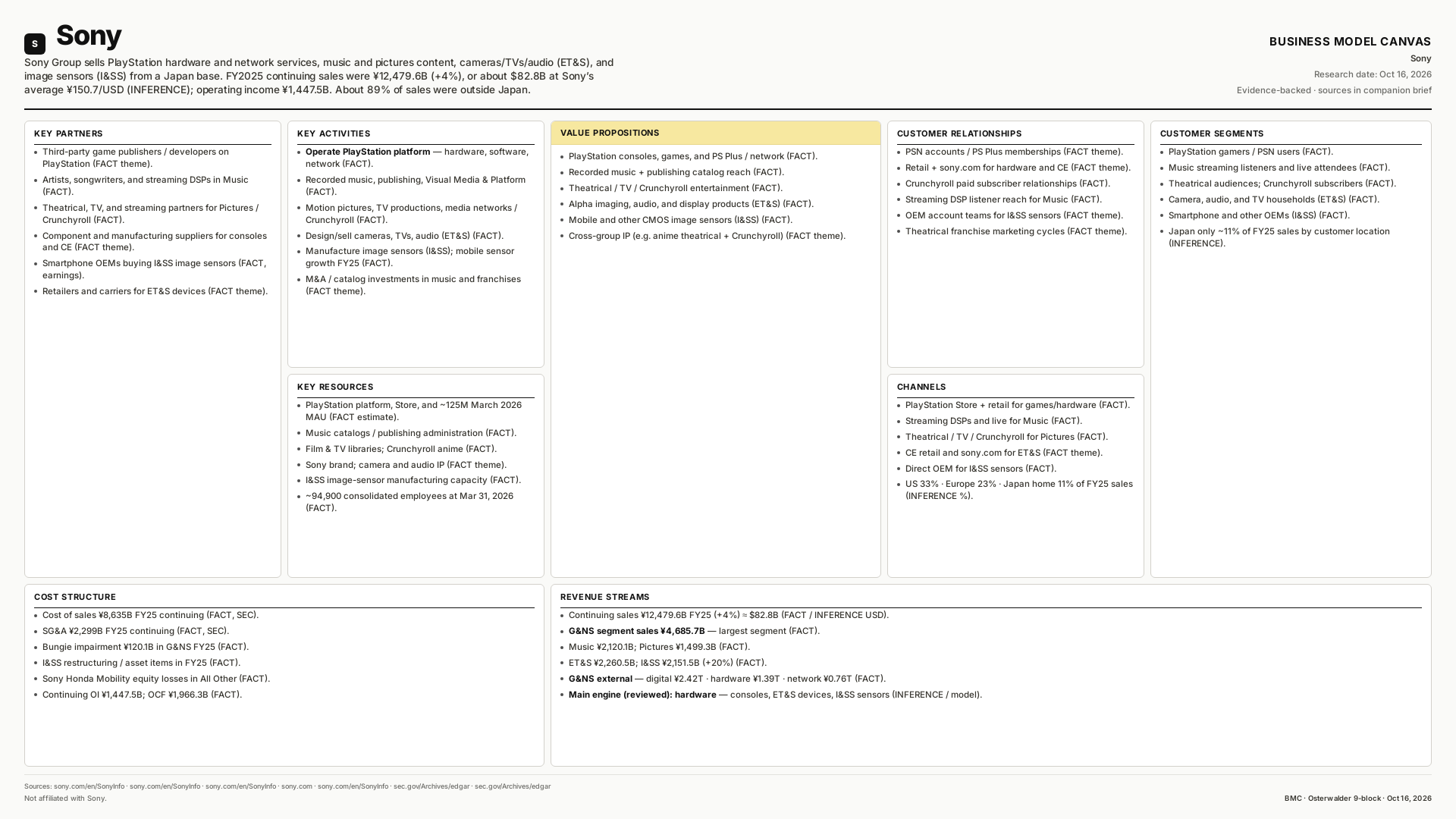Click the COST STRUCTURE section header
The height and width of the screenshot is (819, 1456).
pyautogui.click(x=75, y=597)
